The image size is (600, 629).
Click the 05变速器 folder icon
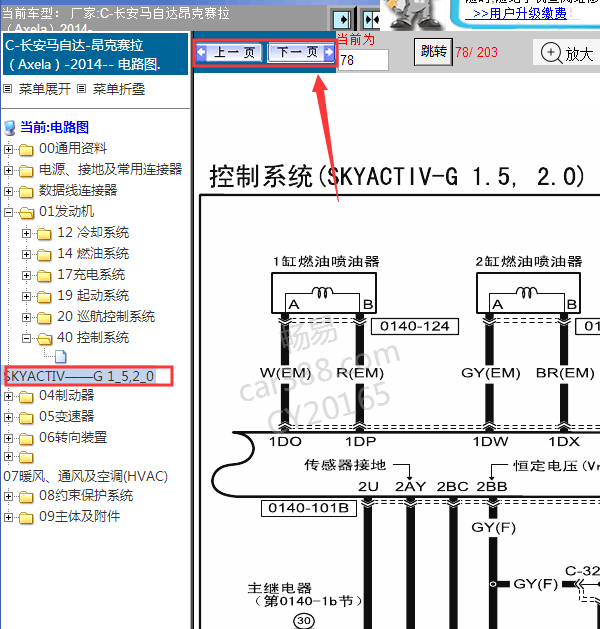click(x=26, y=418)
